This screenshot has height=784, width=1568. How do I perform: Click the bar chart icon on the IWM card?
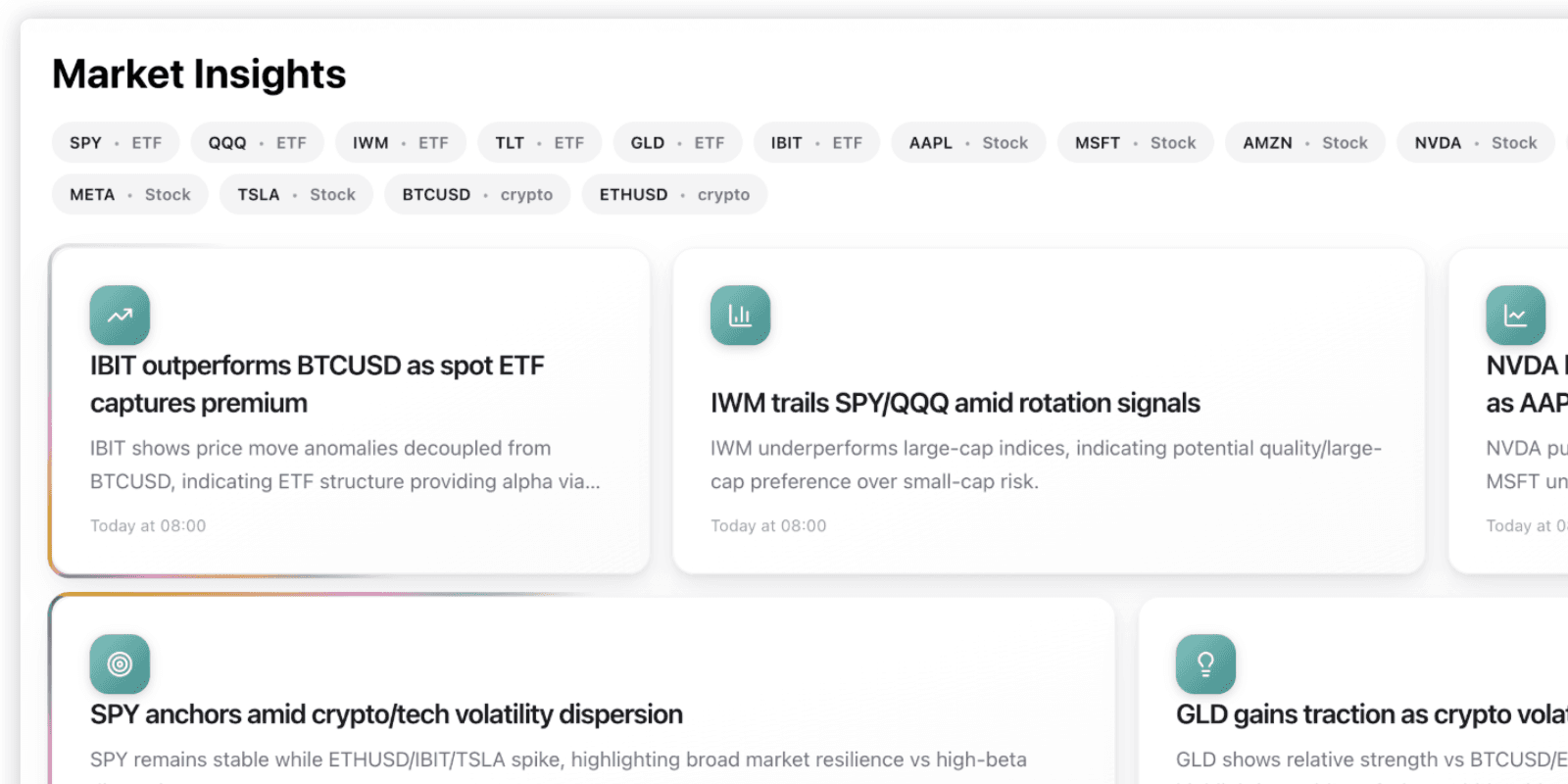(x=740, y=315)
